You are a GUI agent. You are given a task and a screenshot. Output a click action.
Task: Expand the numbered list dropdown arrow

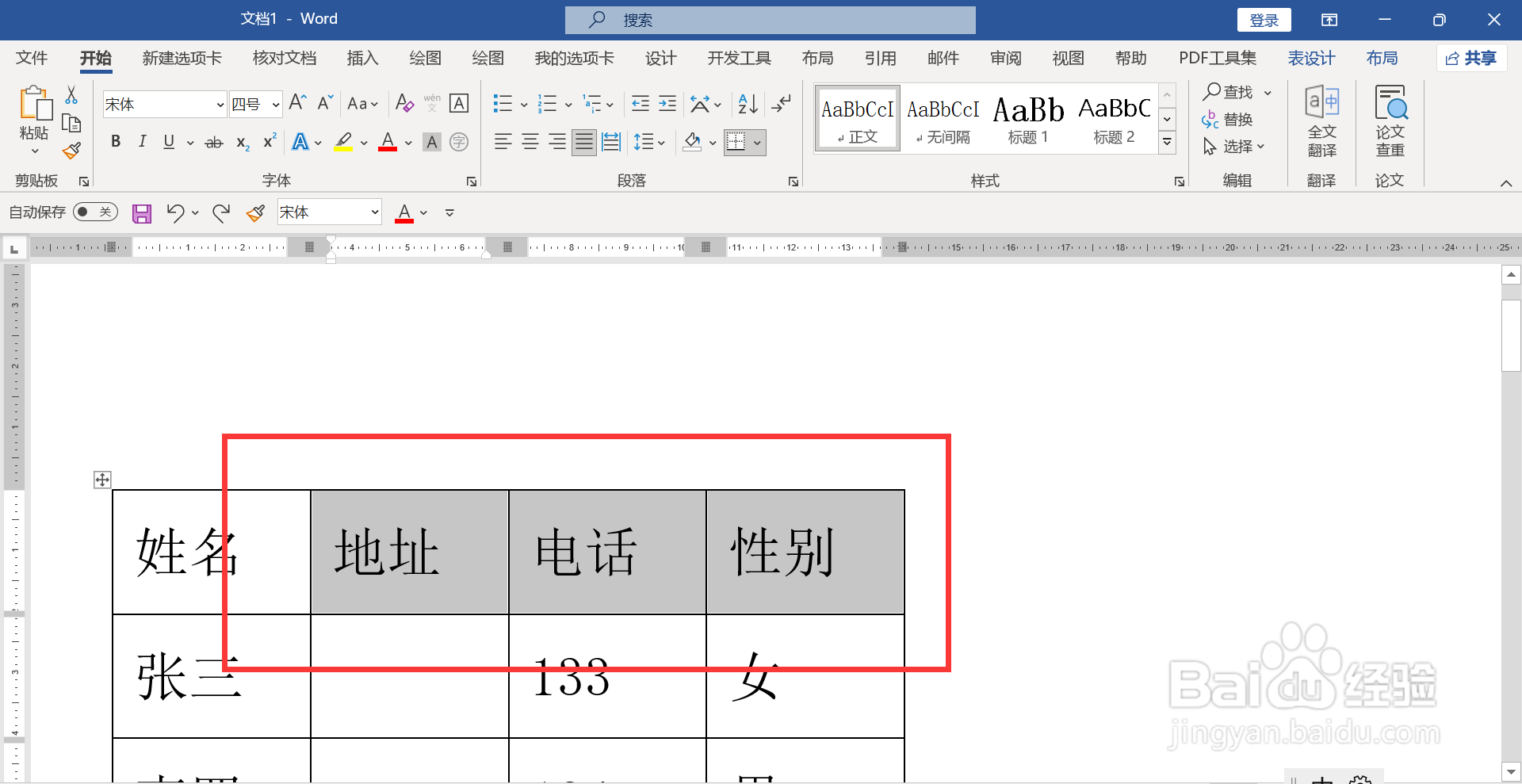click(568, 105)
